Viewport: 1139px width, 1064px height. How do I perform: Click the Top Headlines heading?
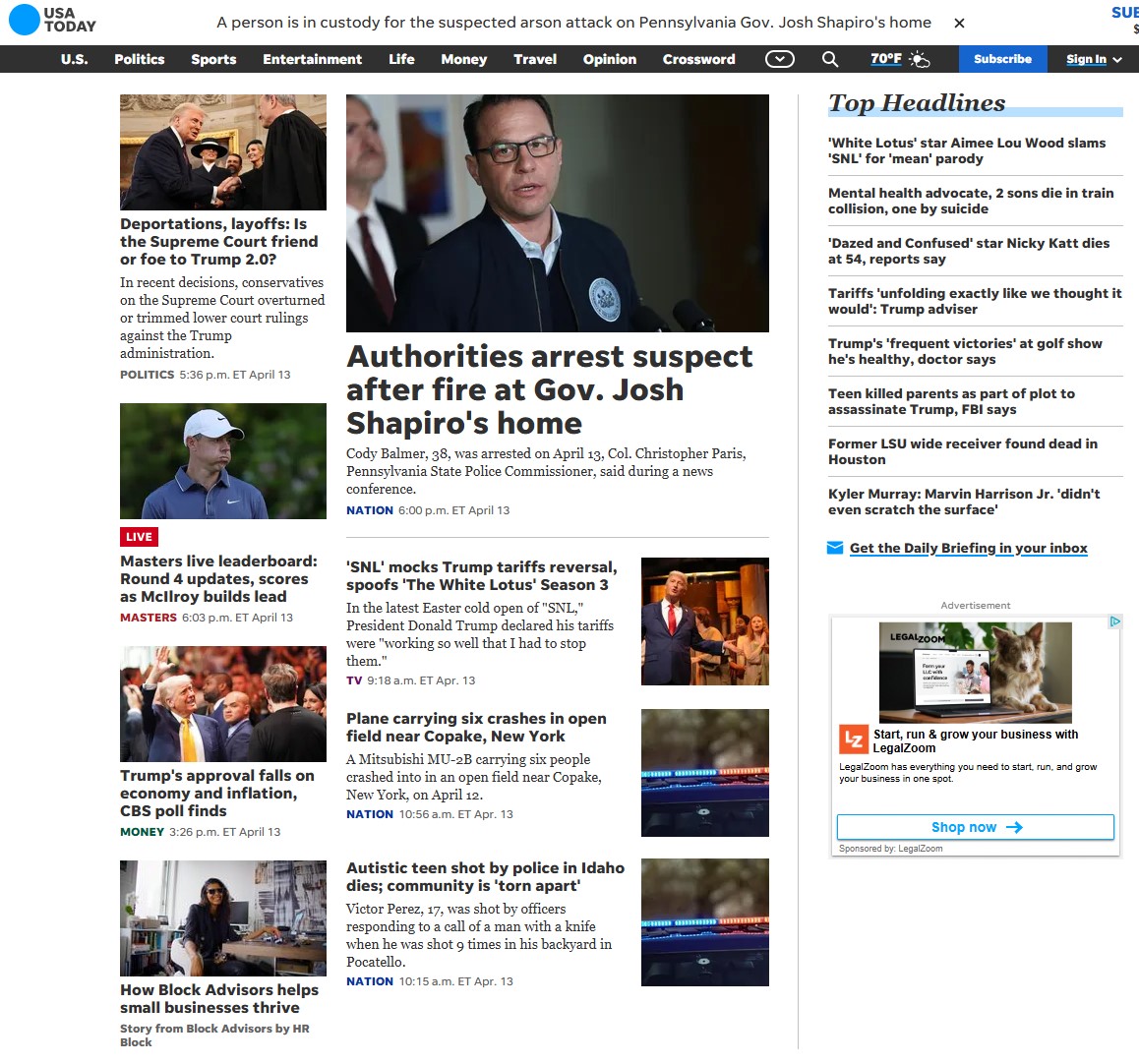(917, 103)
